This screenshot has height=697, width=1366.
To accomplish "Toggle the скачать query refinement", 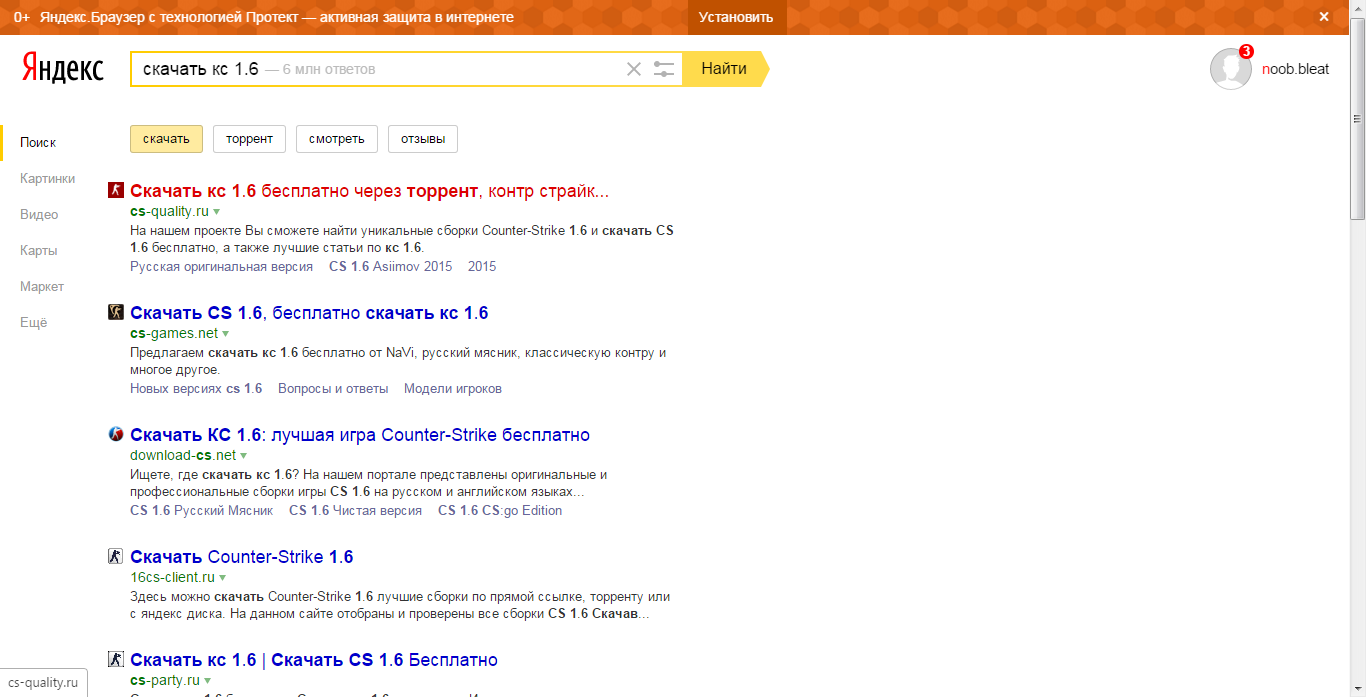I will tap(166, 139).
